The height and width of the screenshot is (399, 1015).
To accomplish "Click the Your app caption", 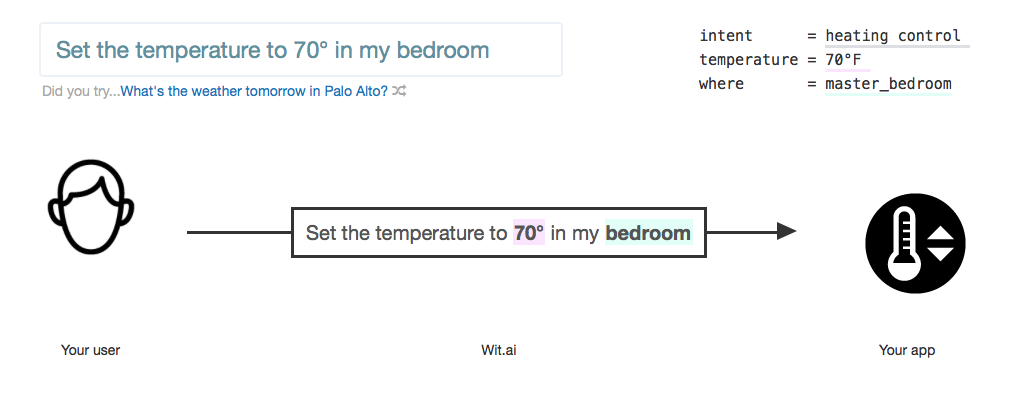I will (907, 350).
